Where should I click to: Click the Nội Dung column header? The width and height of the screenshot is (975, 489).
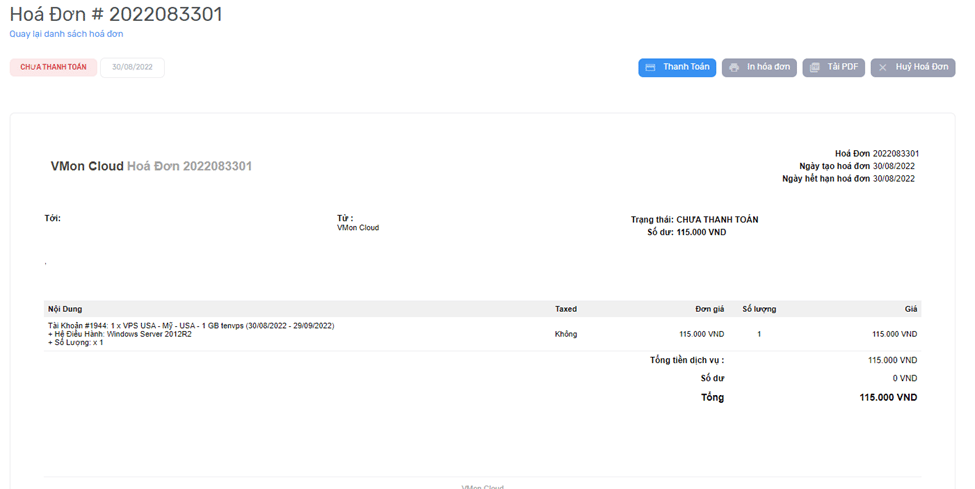click(x=68, y=309)
